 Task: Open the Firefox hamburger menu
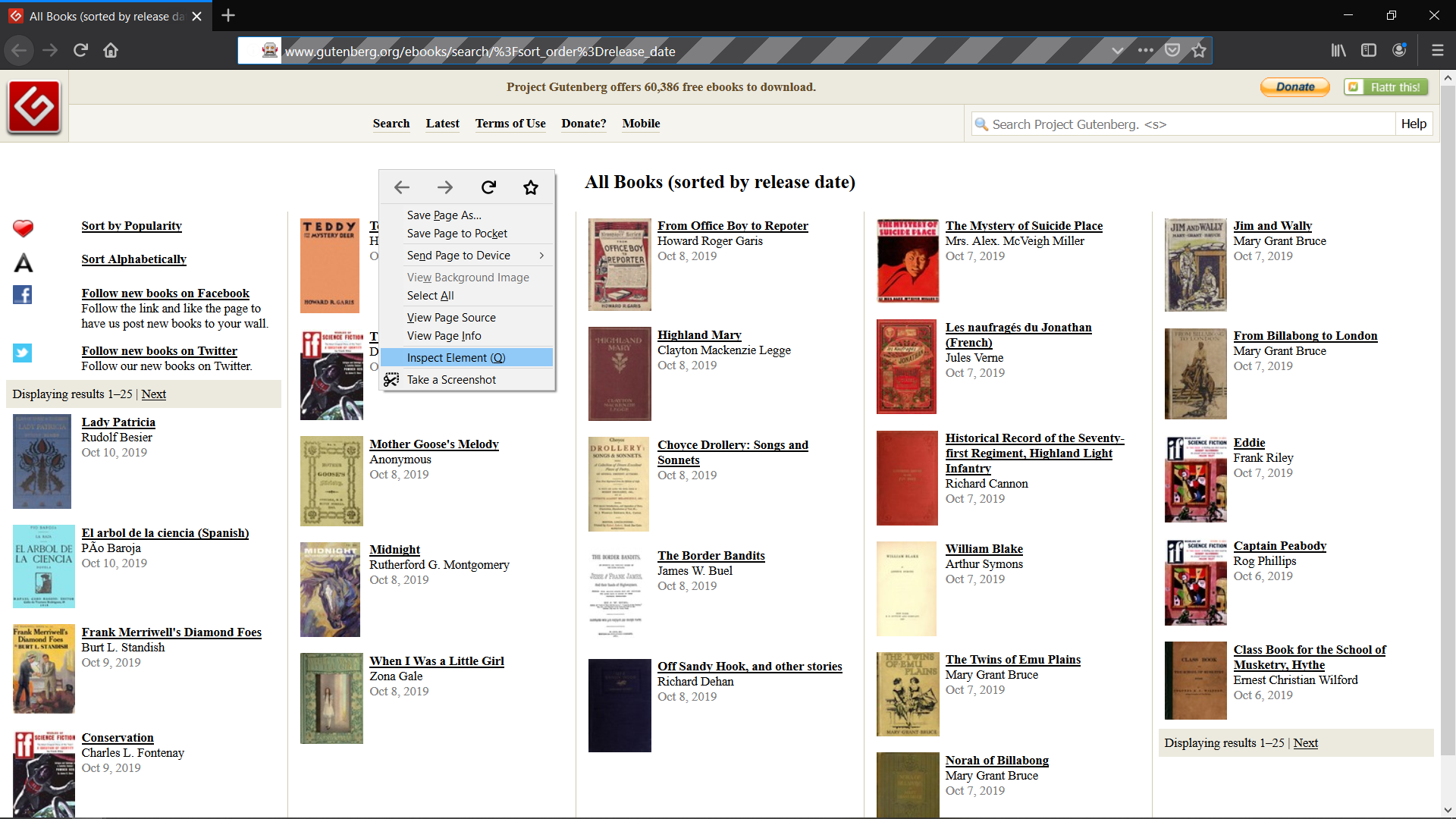(x=1437, y=51)
